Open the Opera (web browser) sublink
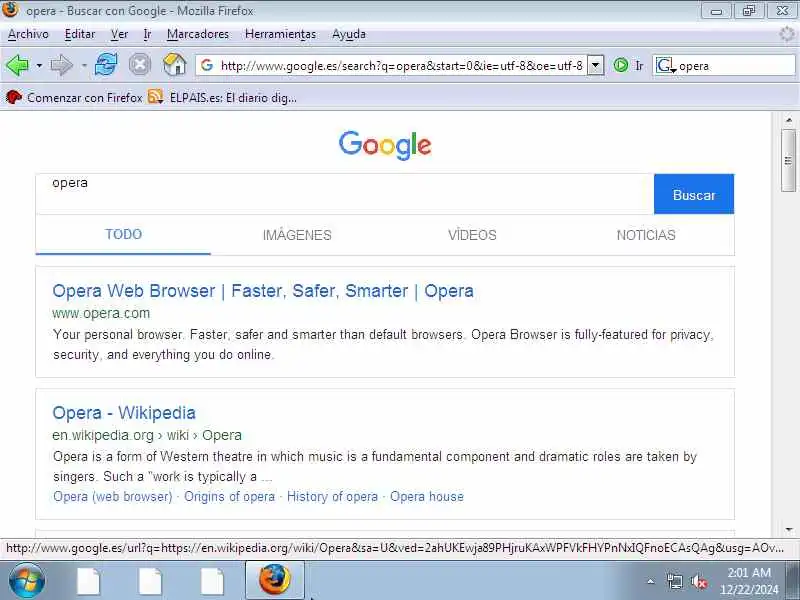 point(113,496)
